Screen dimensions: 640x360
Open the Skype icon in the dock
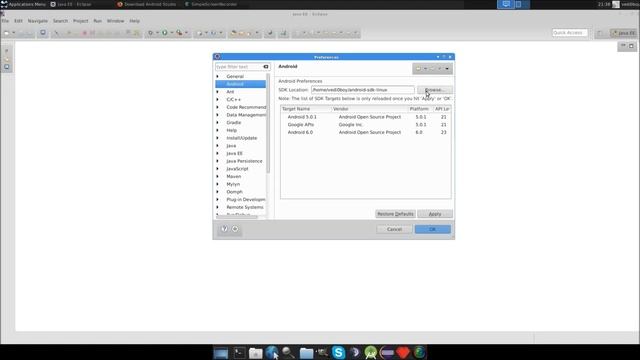(x=338, y=353)
